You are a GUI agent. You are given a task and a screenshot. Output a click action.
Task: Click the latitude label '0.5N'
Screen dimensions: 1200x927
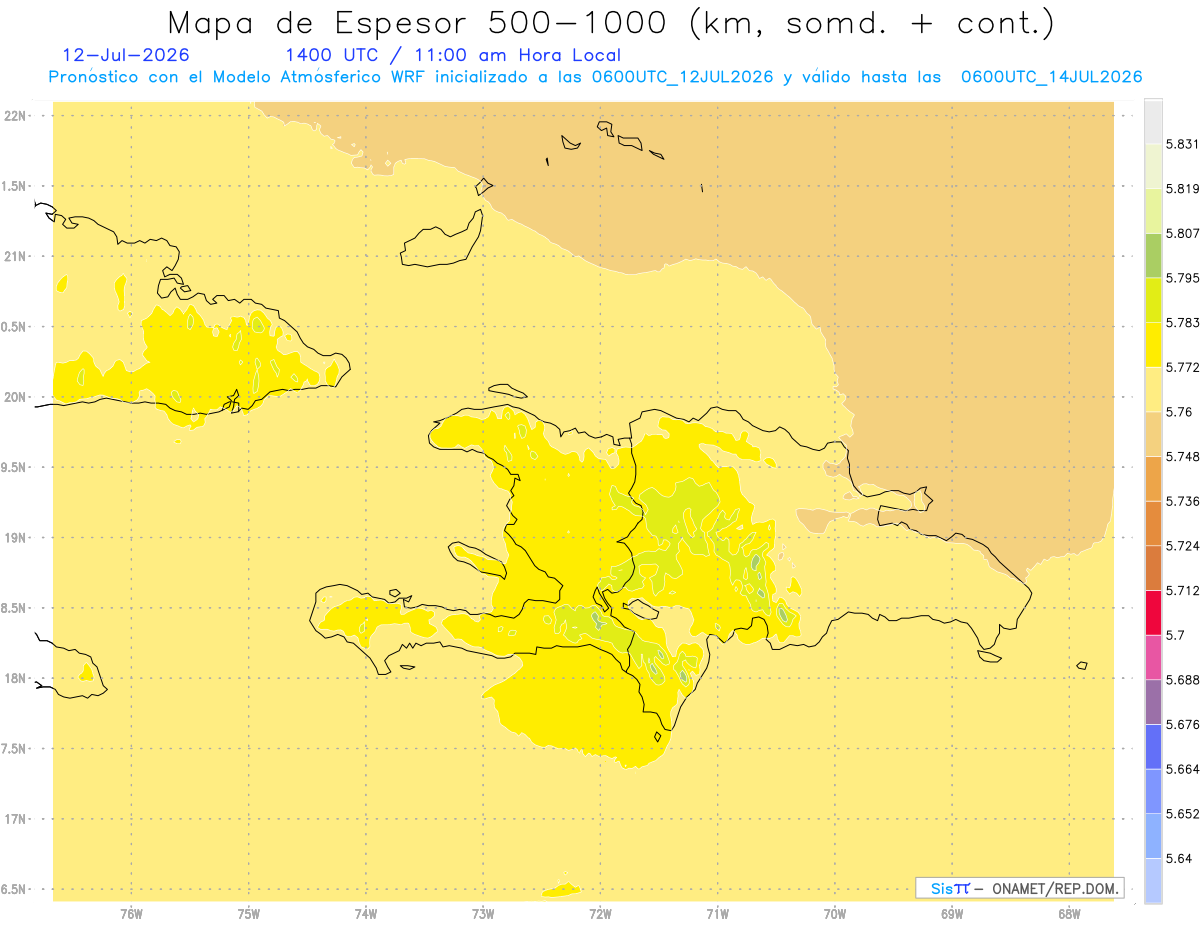[14, 327]
